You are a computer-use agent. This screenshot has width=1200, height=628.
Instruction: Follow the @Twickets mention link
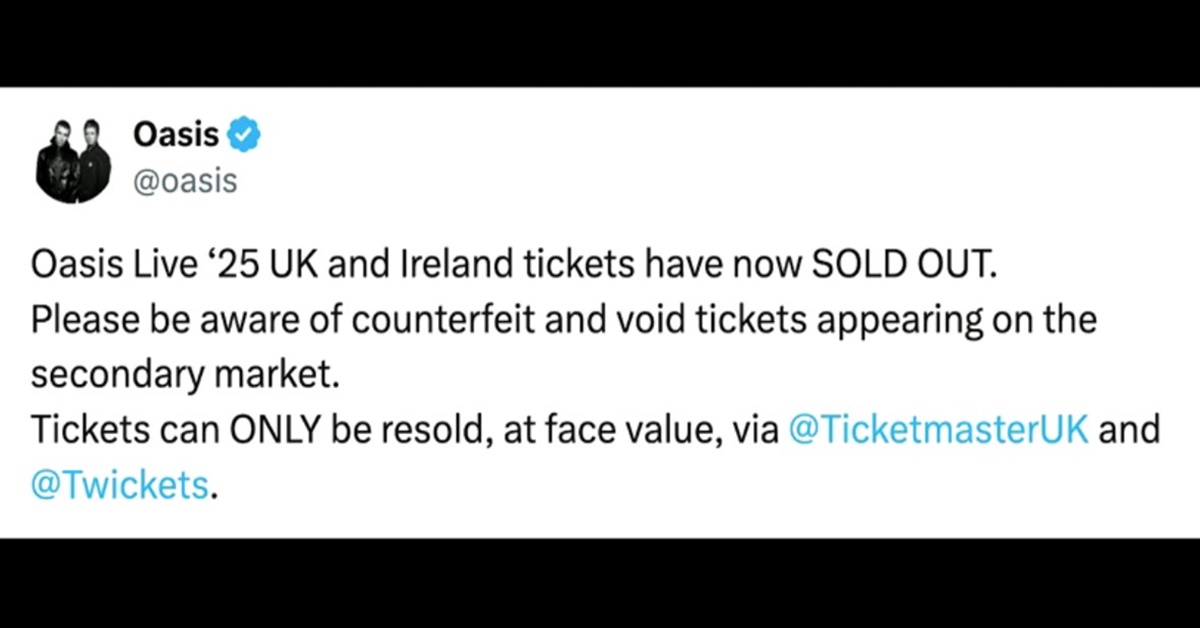click(x=120, y=485)
